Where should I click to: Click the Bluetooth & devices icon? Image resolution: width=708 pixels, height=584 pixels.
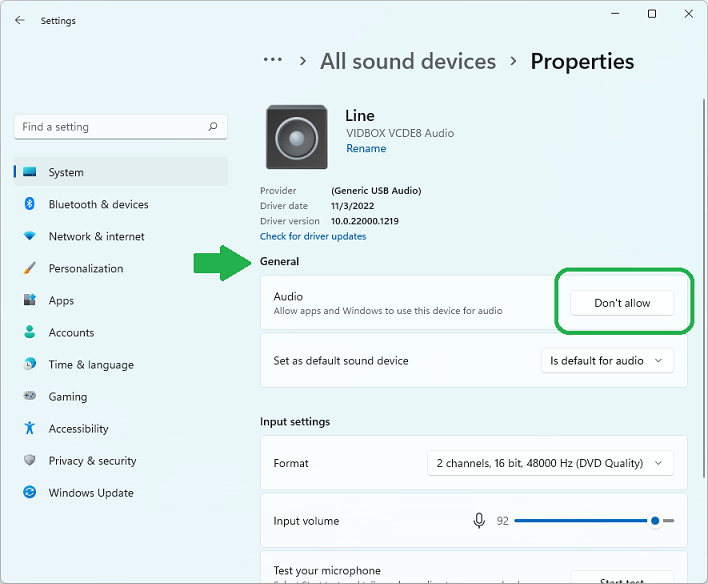pos(30,204)
